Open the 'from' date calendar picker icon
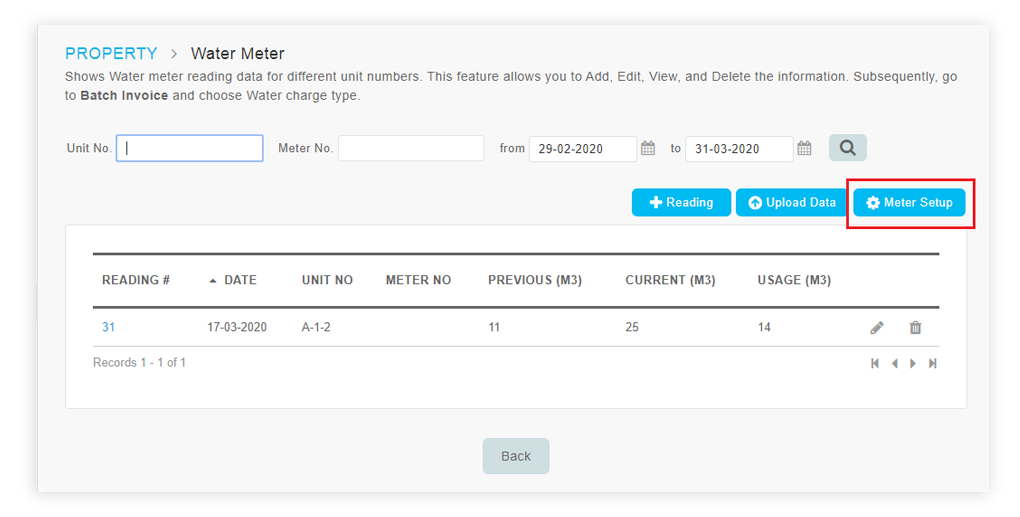Image resolution: width=1020 pixels, height=517 pixels. coord(648,148)
